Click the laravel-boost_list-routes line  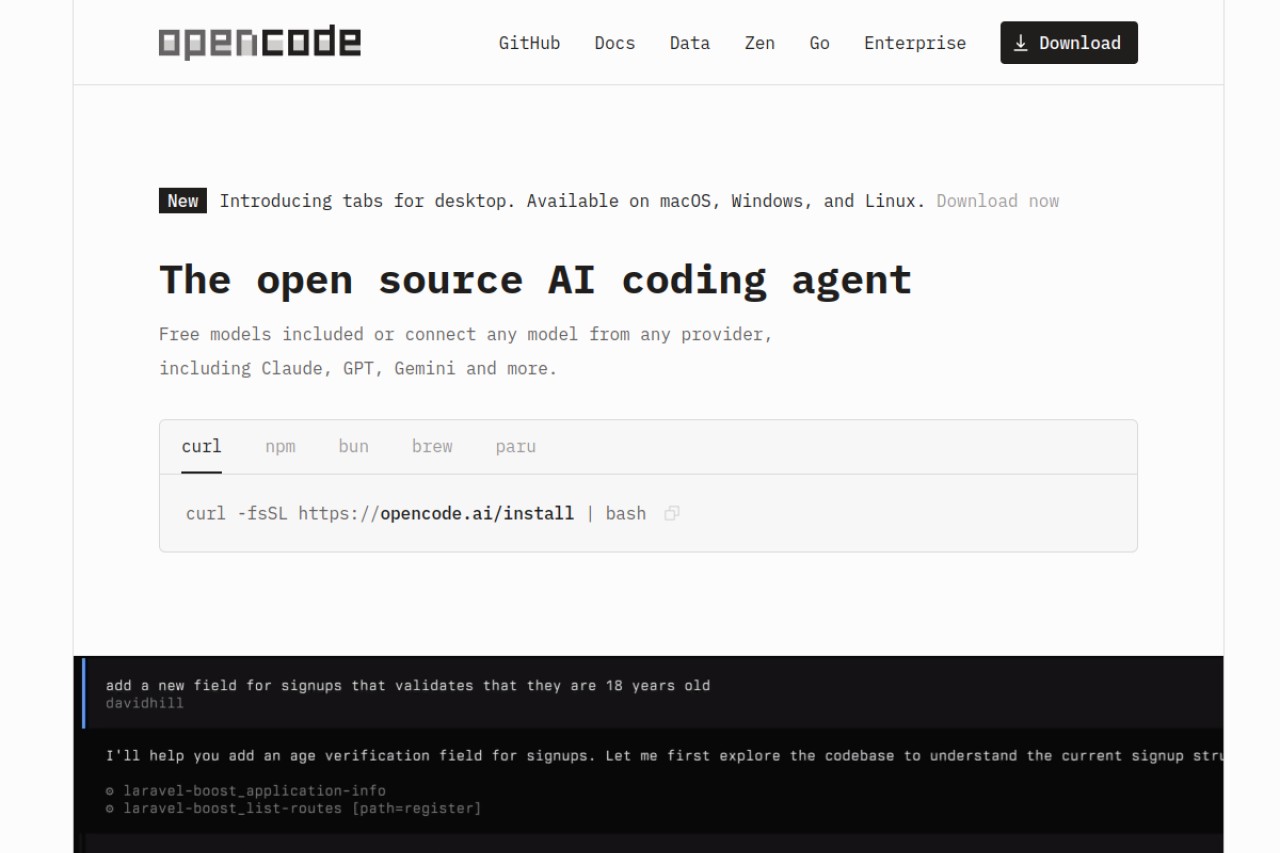[293, 808]
